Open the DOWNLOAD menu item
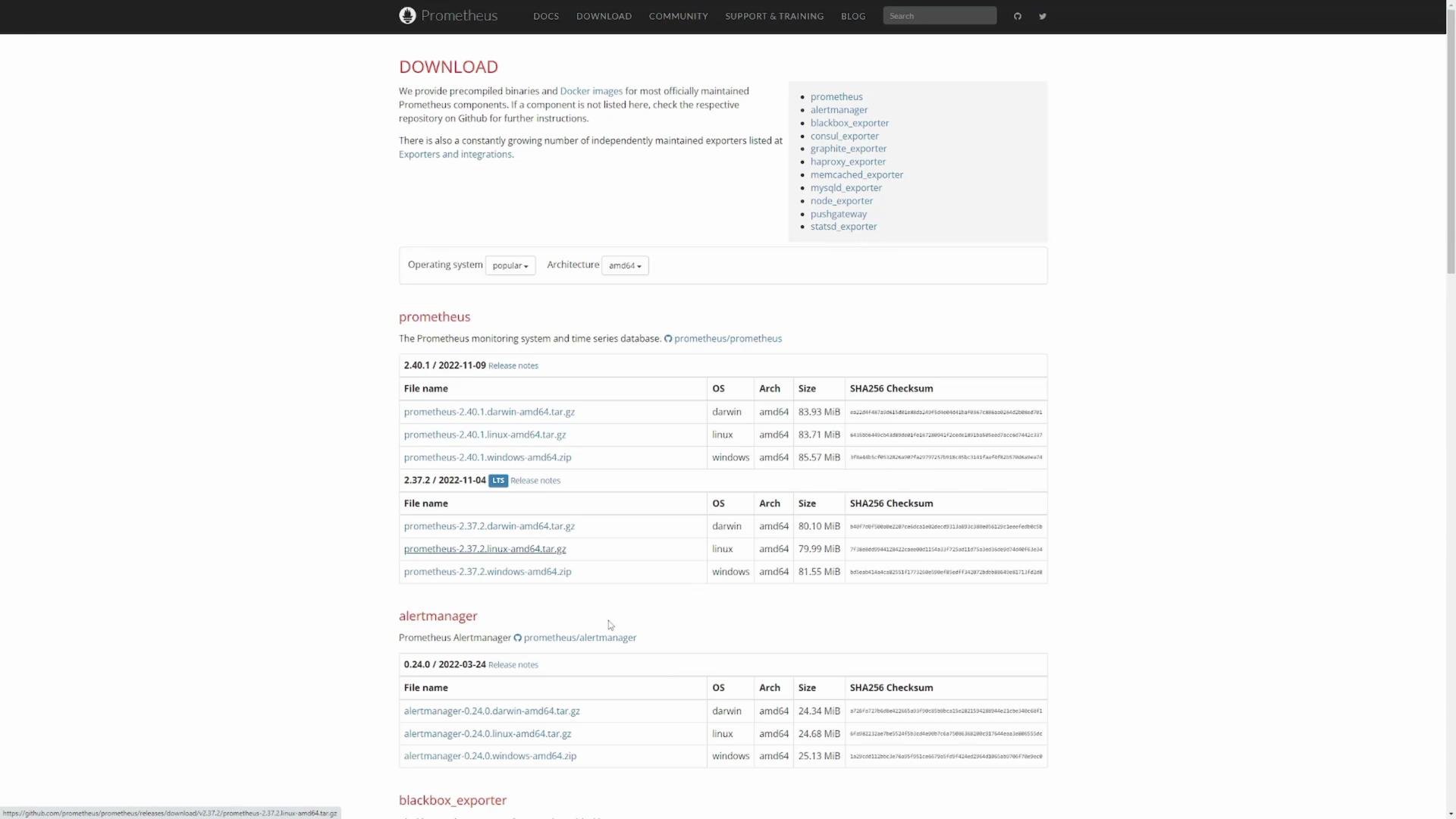Viewport: 1456px width, 819px height. (604, 16)
